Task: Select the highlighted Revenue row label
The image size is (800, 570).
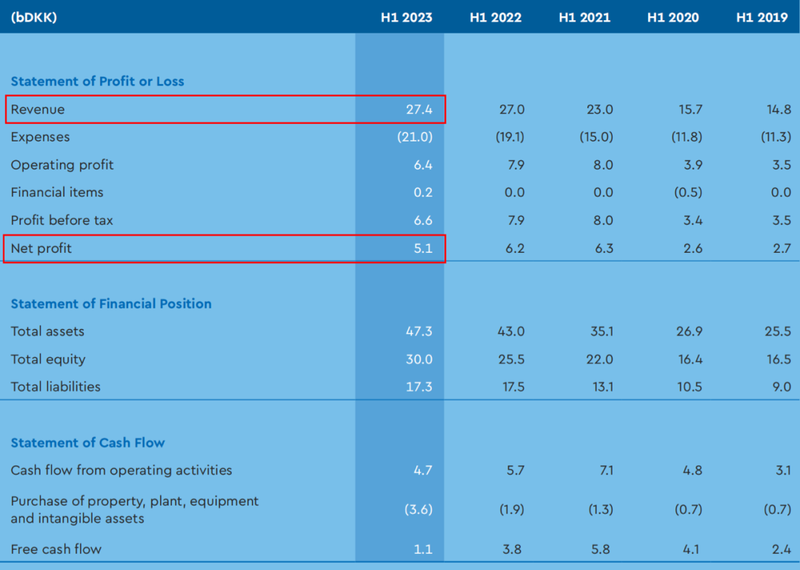Action: (x=38, y=109)
